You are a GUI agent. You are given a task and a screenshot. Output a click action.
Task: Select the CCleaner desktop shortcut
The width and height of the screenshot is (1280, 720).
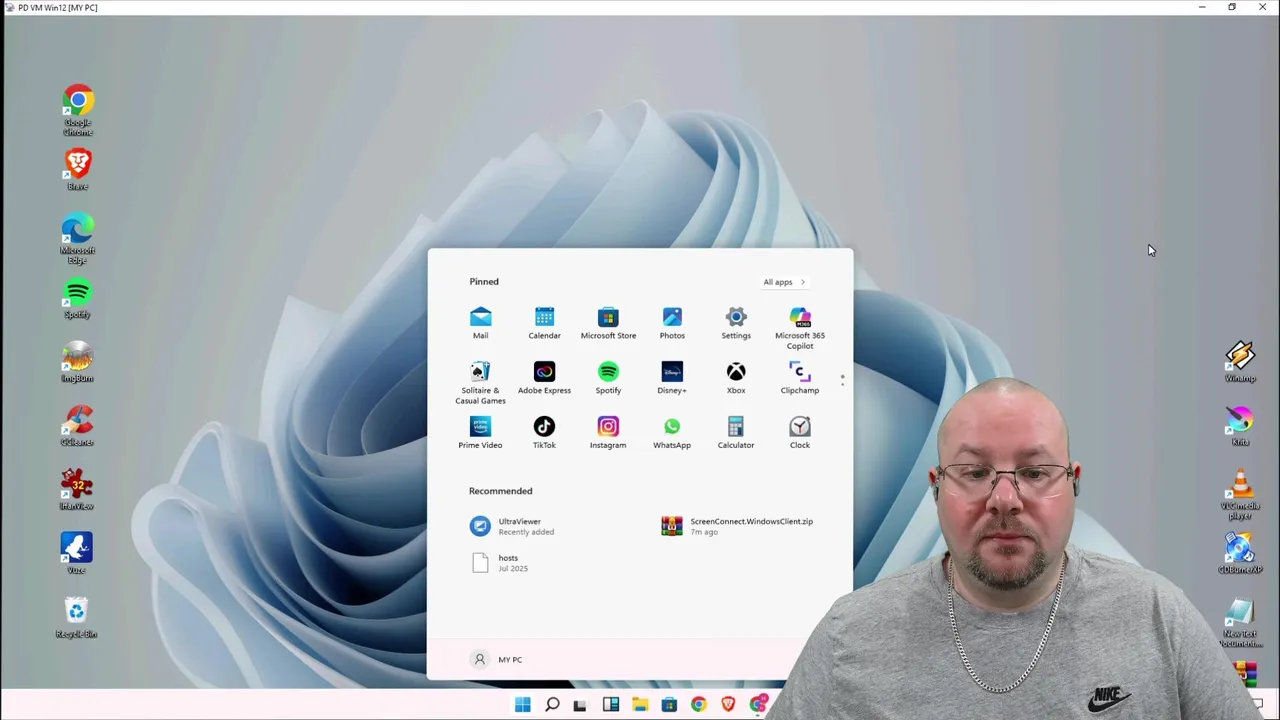78,426
